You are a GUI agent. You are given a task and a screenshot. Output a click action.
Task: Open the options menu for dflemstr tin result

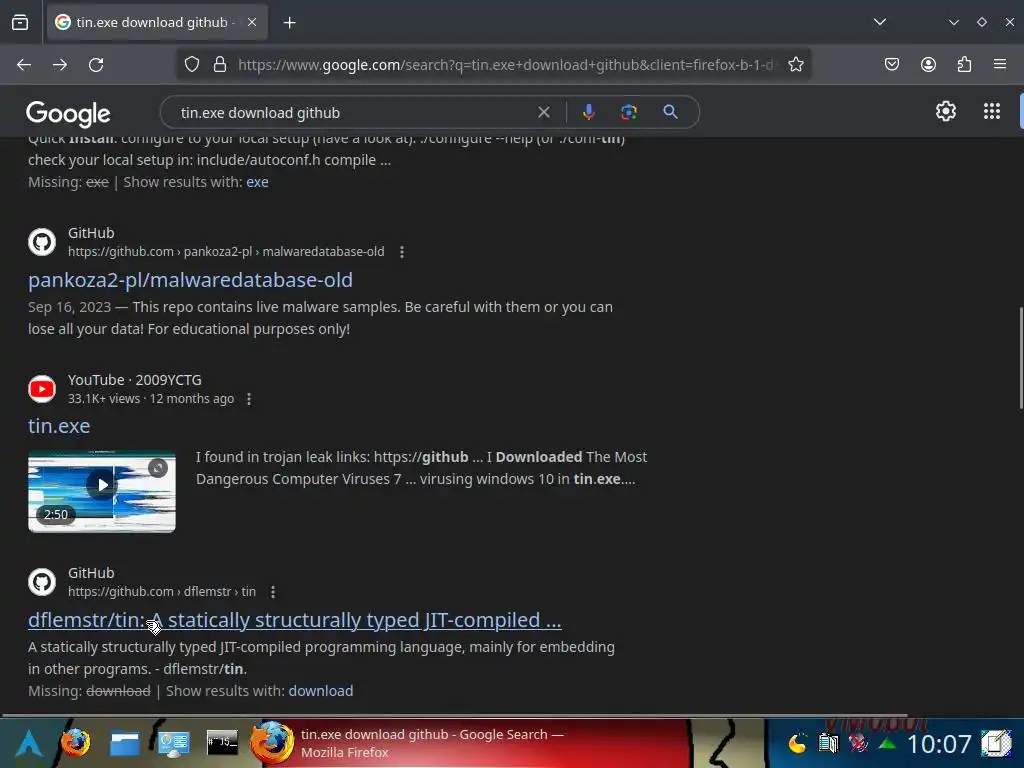click(273, 592)
